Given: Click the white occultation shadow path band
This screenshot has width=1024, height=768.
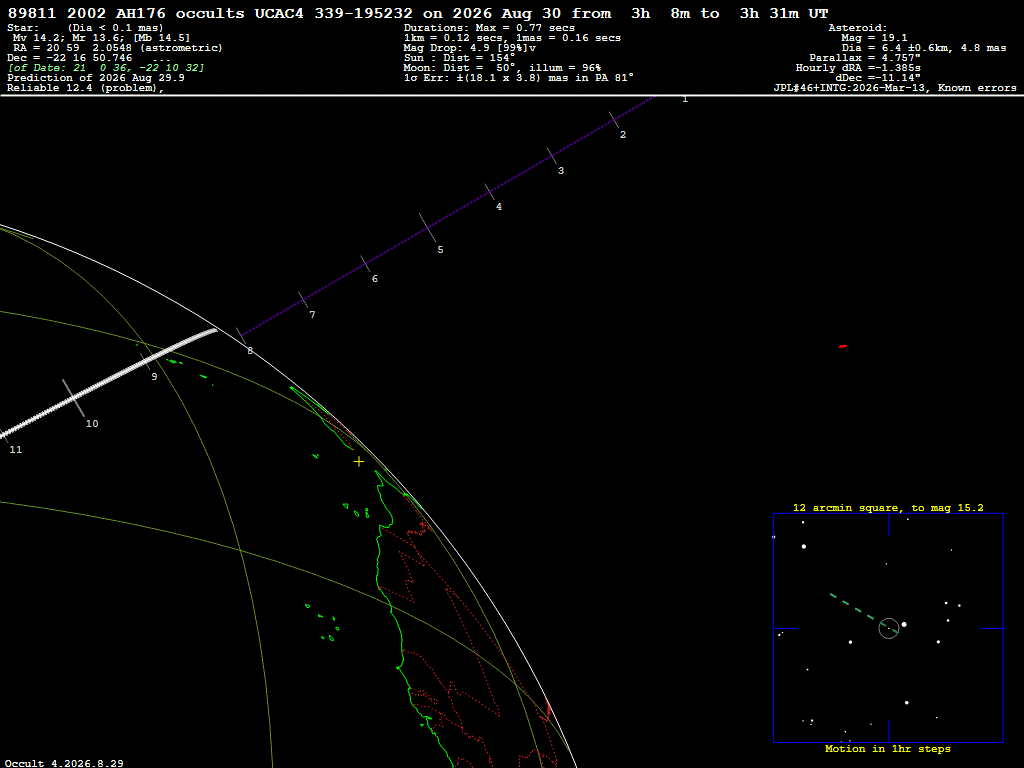Looking at the screenshot, I should [108, 383].
